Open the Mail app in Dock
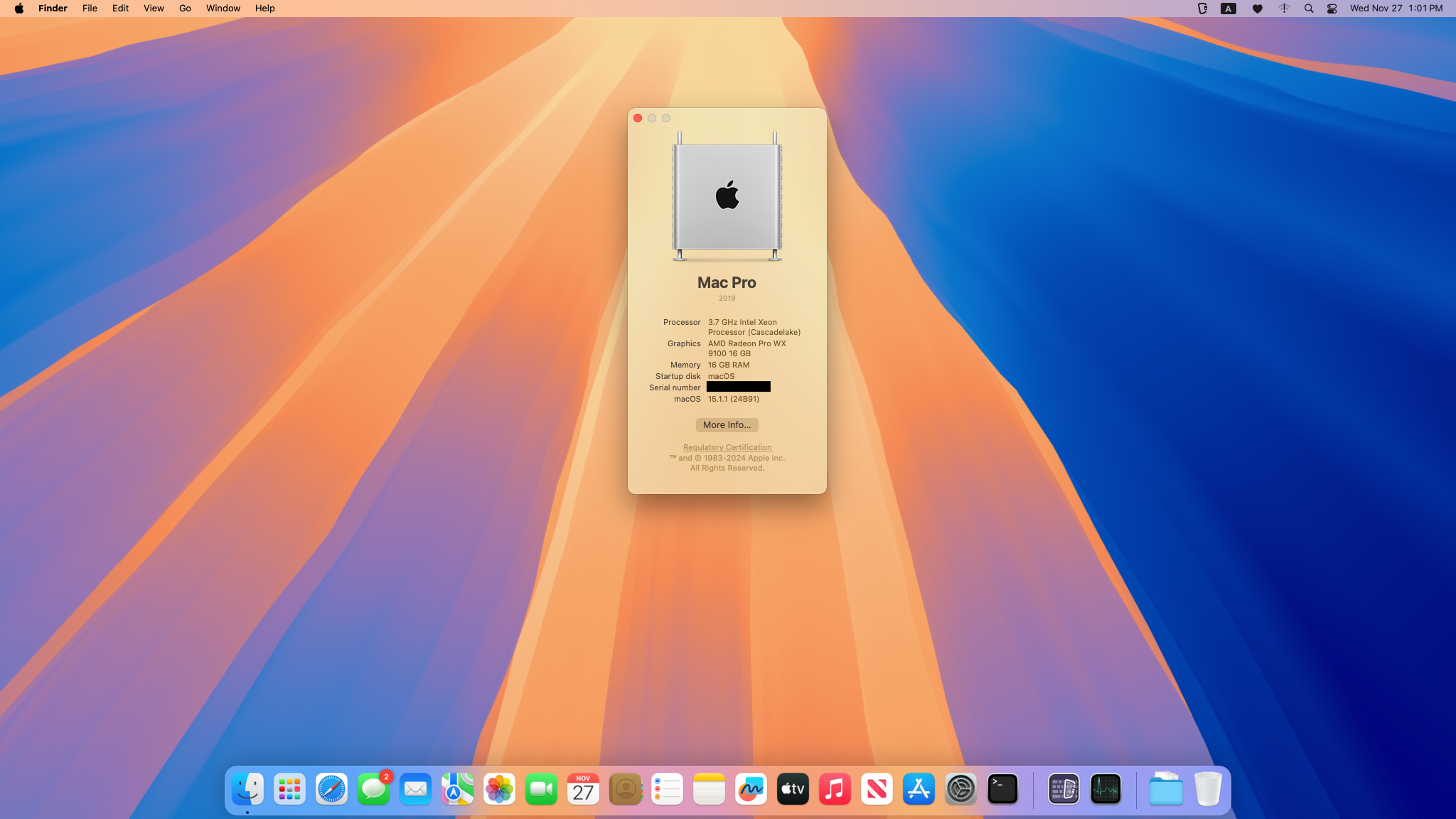 tap(415, 789)
